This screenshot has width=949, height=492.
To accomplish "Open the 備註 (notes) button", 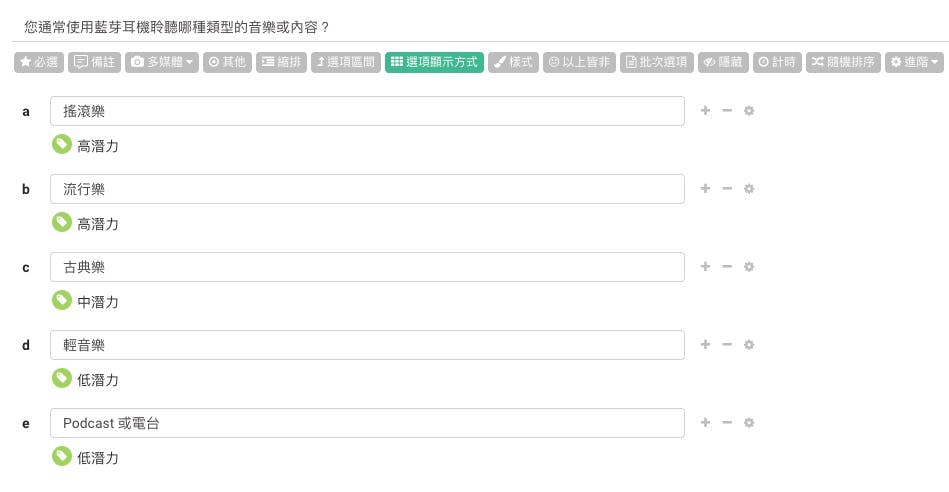I will point(95,62).
